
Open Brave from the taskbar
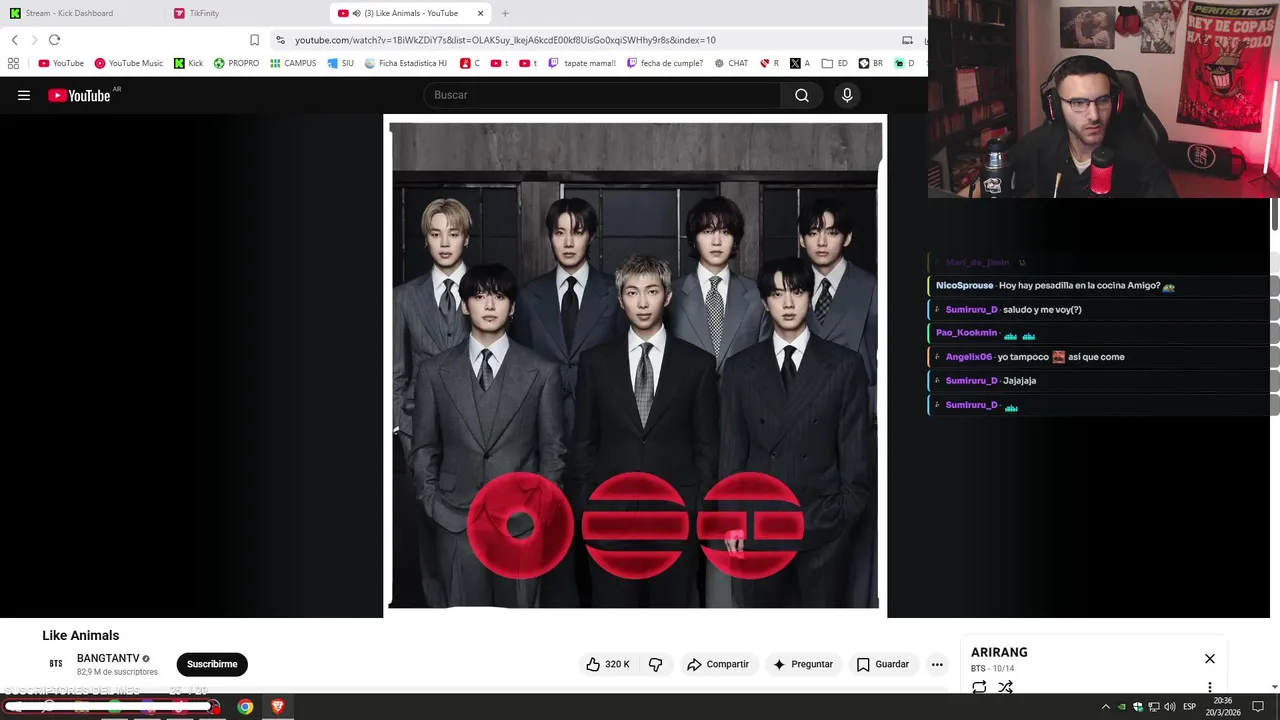pyautogui.click(x=278, y=707)
